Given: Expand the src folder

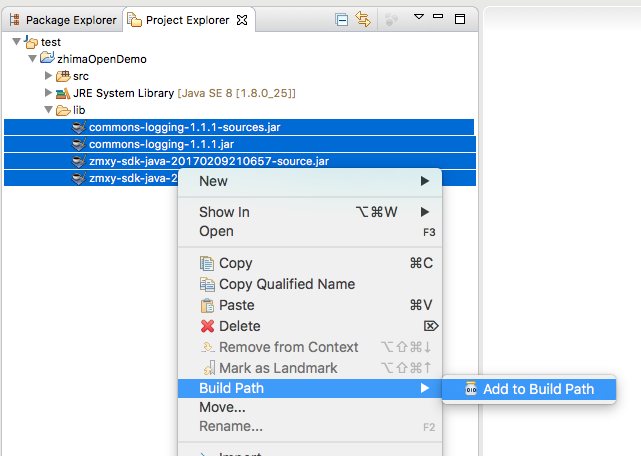Looking at the screenshot, I should pyautogui.click(x=48, y=76).
